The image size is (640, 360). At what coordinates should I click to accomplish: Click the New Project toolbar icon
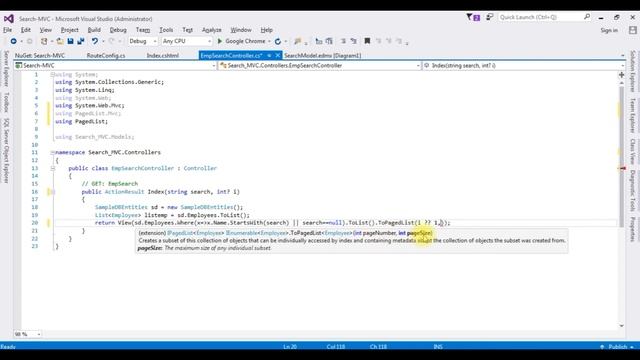coord(44,41)
